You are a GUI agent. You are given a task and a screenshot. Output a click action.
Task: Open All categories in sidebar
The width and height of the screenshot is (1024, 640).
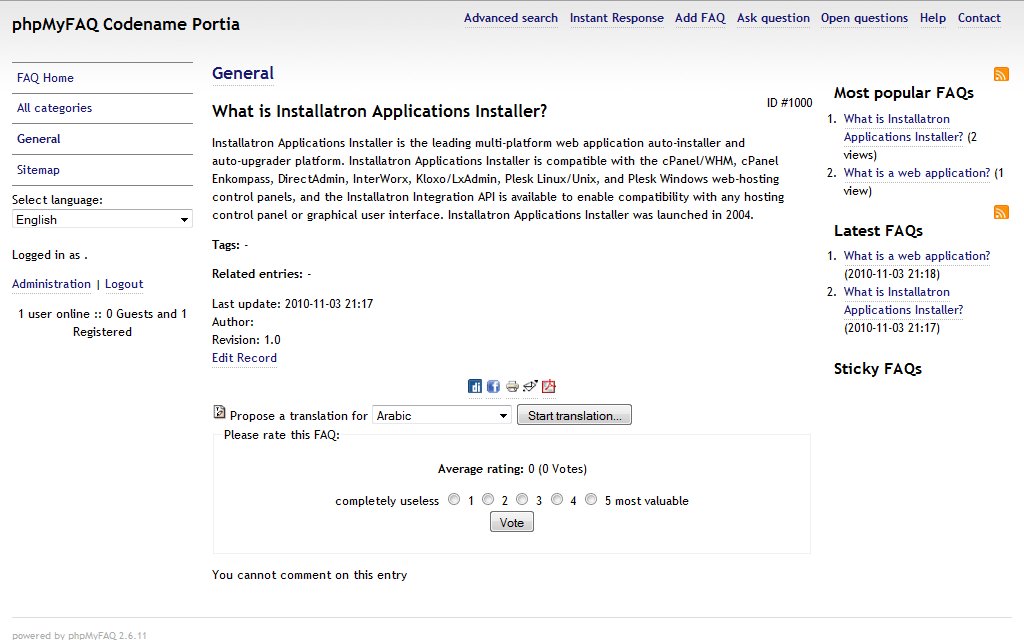tap(54, 108)
